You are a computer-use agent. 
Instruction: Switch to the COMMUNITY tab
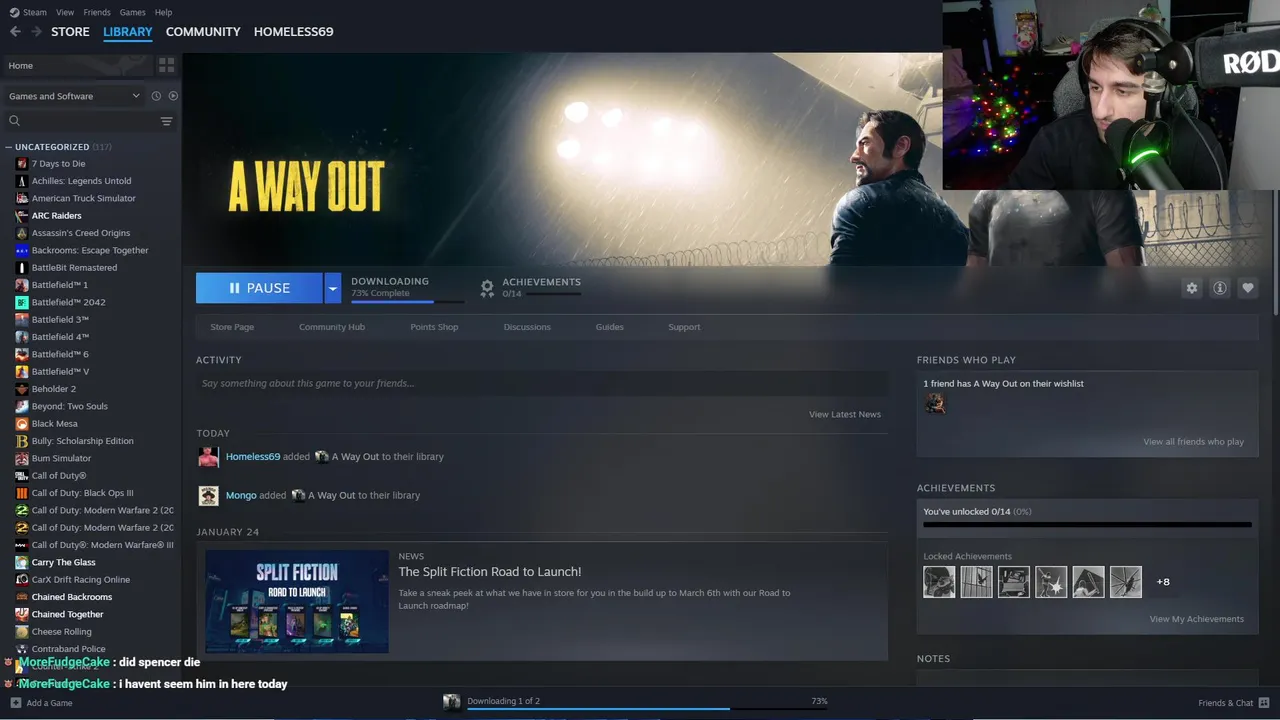[203, 32]
